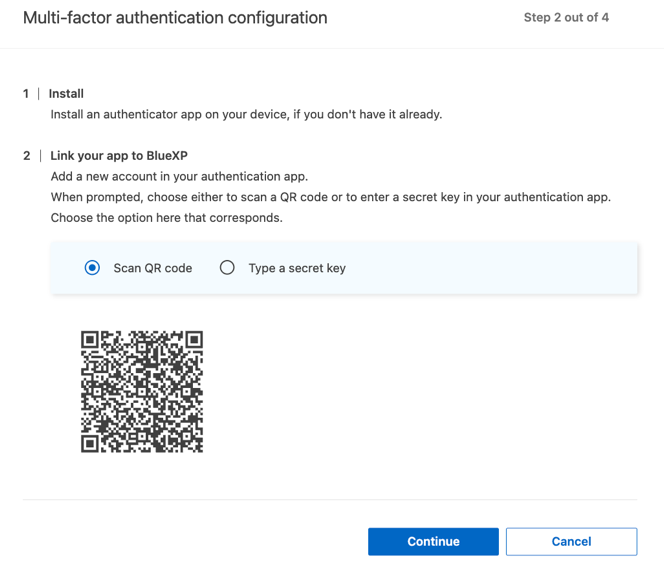
Task: Click the 'Install' step heading
Action: pyautogui.click(x=66, y=93)
